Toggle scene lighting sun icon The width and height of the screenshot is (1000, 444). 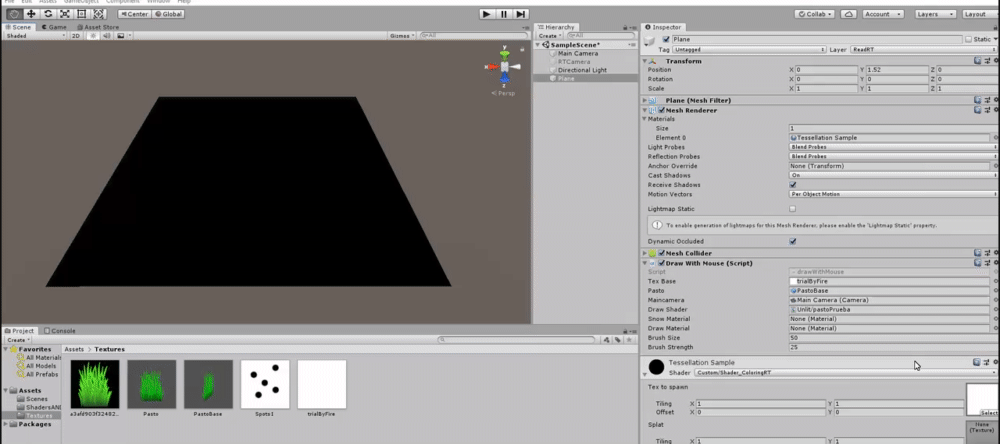[x=92, y=36]
